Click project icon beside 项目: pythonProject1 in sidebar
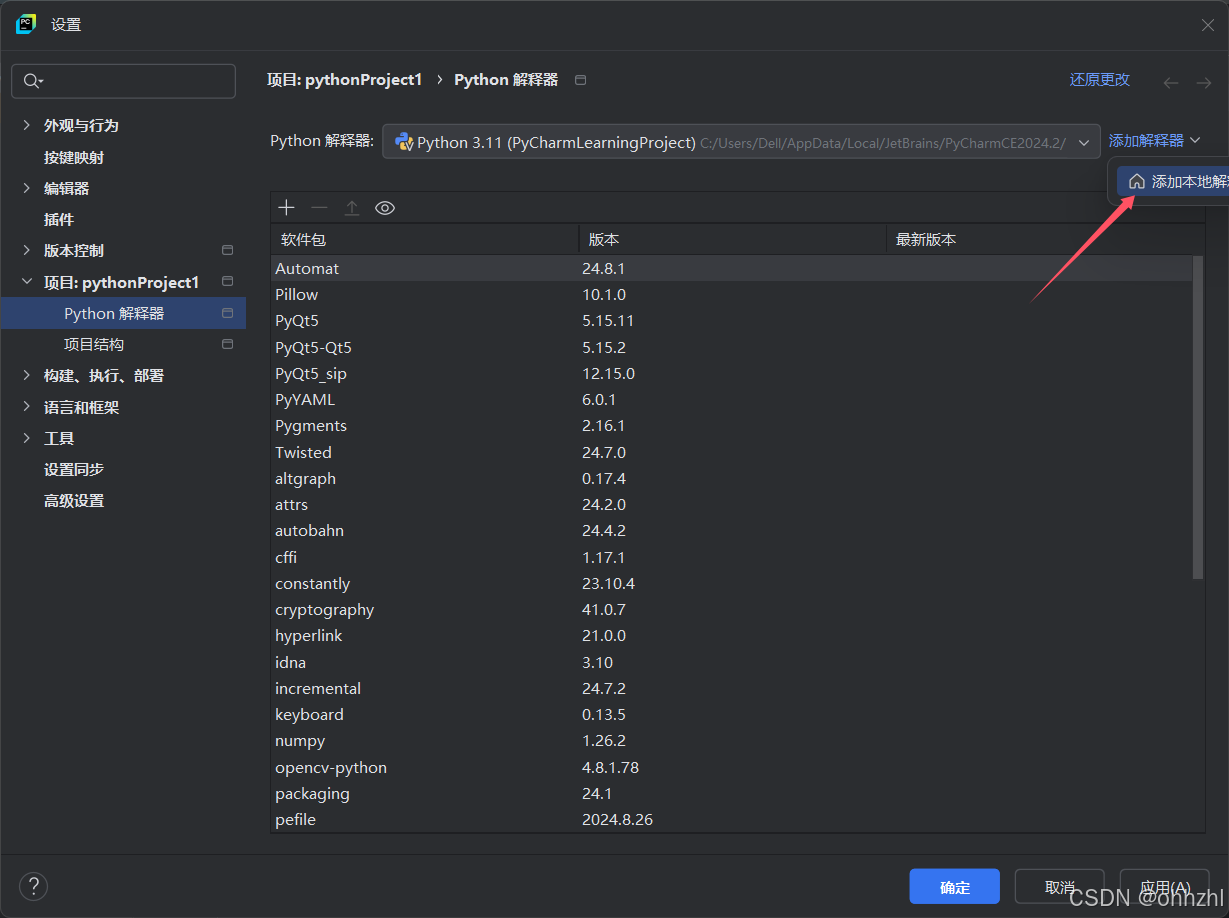 tap(227, 282)
